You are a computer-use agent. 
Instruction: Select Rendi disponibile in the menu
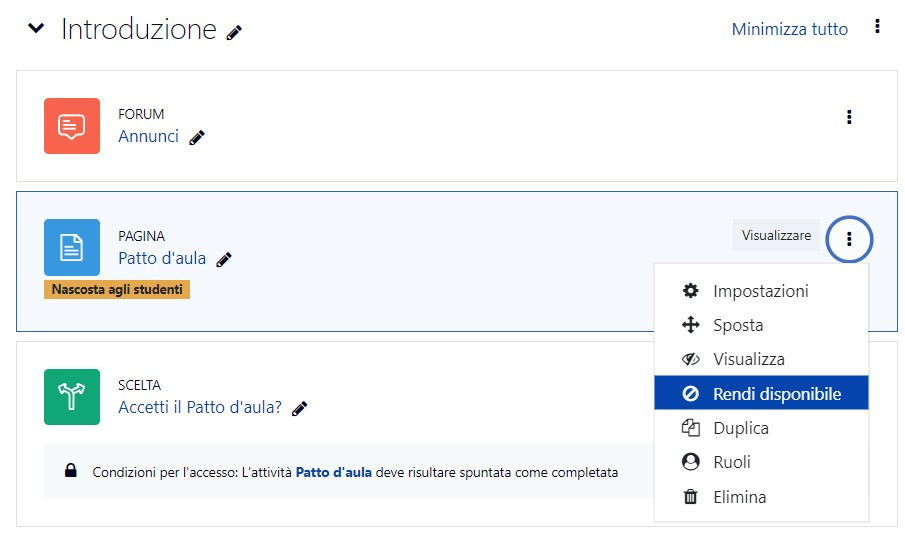tap(761, 393)
